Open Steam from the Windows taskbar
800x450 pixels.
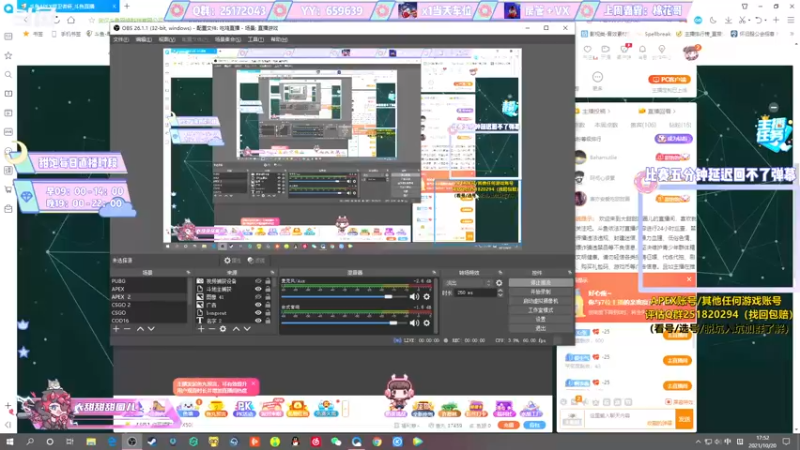tap(152, 442)
